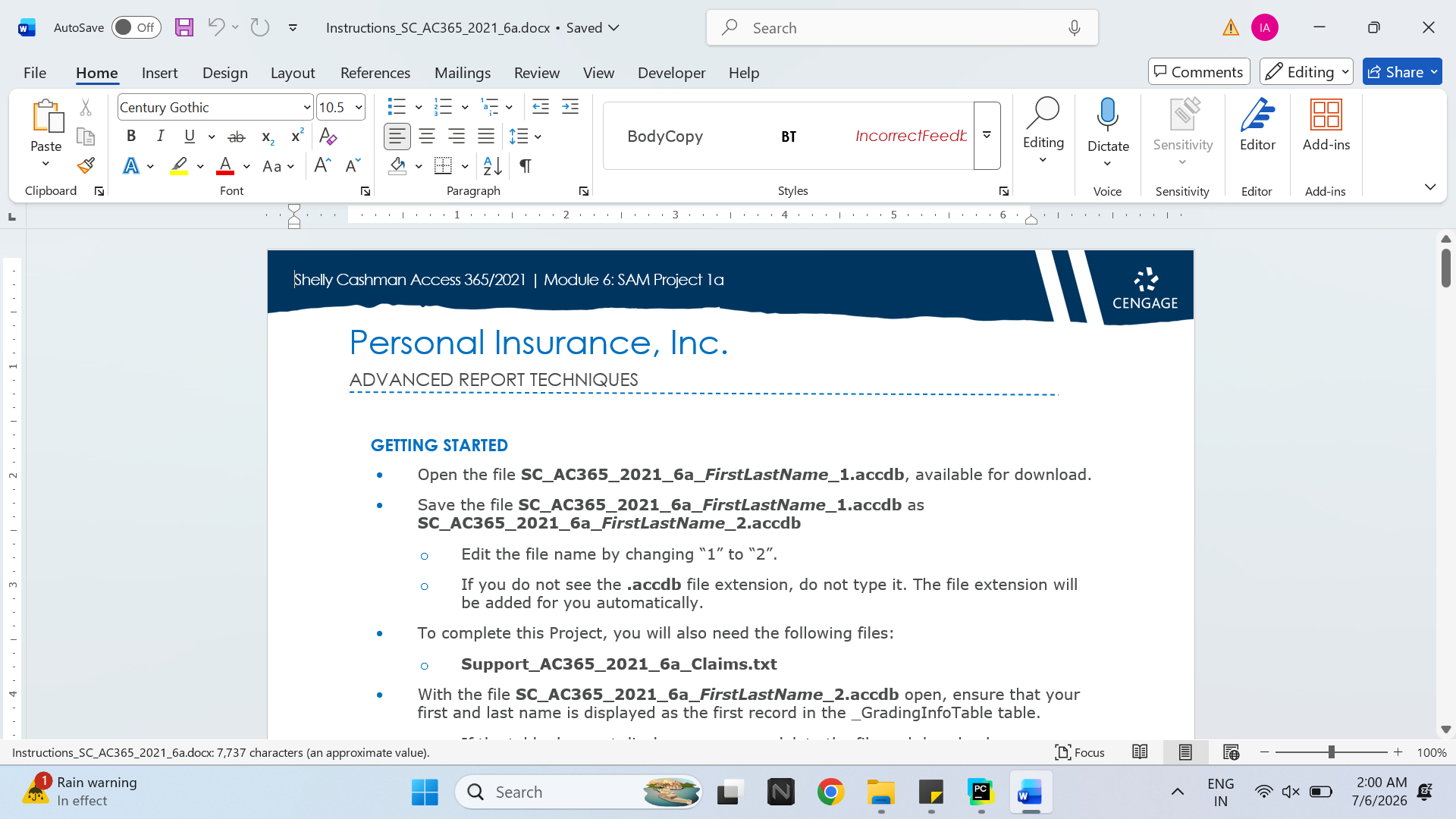The image size is (1456, 819).
Task: Switch to Read Mode view icon
Action: [1140, 752]
